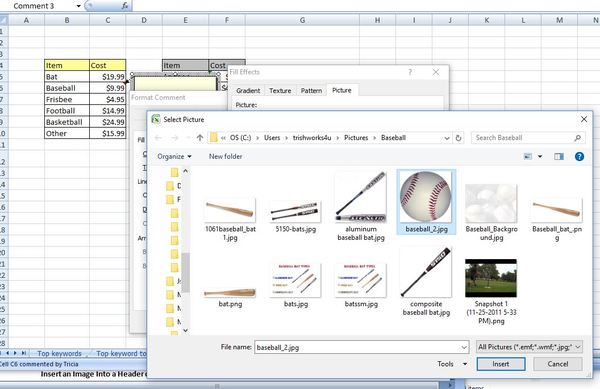Click the folder tree scrollbar thumb
The width and height of the screenshot is (600, 389).
[x=185, y=272]
